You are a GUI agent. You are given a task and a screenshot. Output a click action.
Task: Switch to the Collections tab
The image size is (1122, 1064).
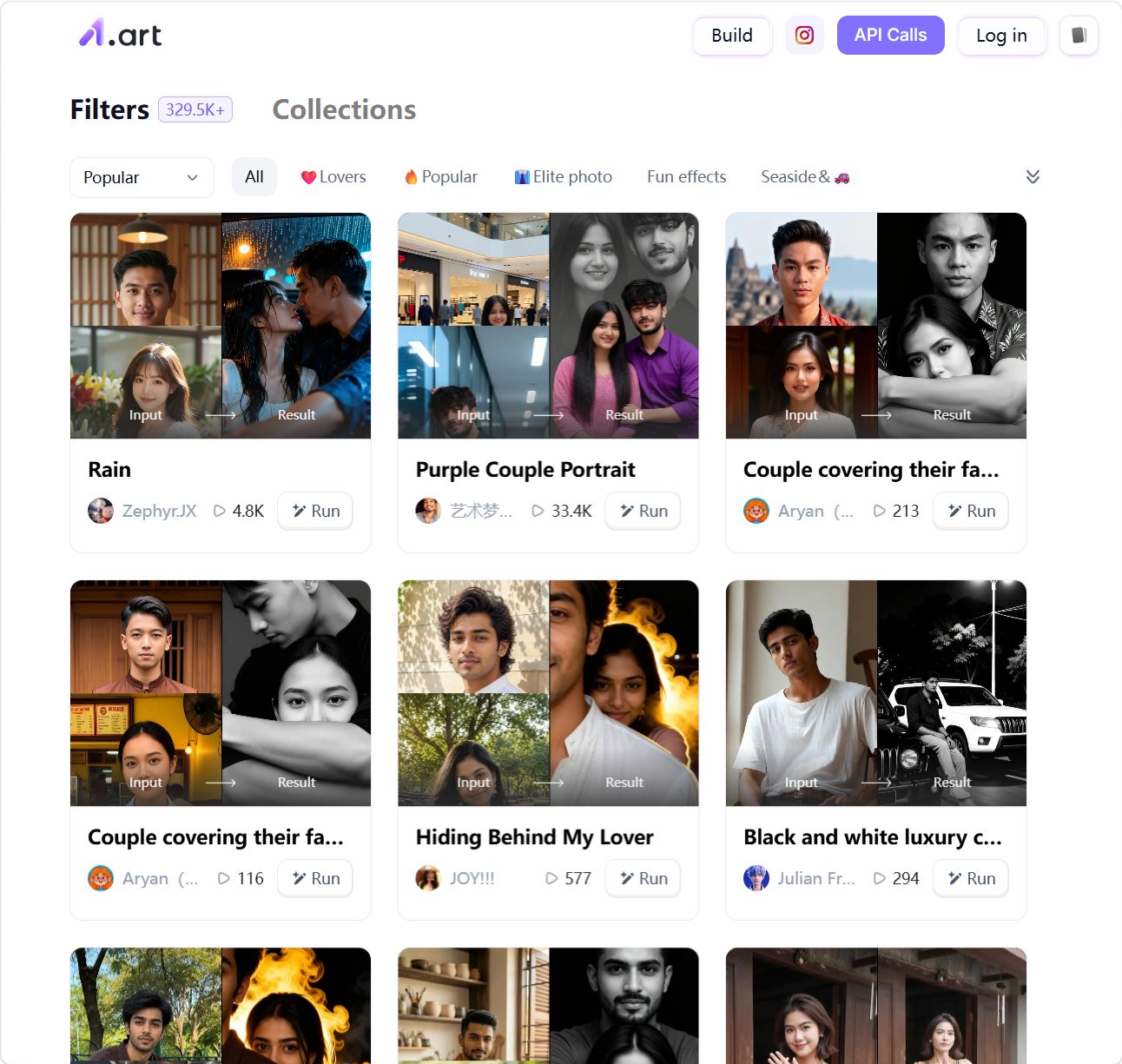(x=344, y=109)
